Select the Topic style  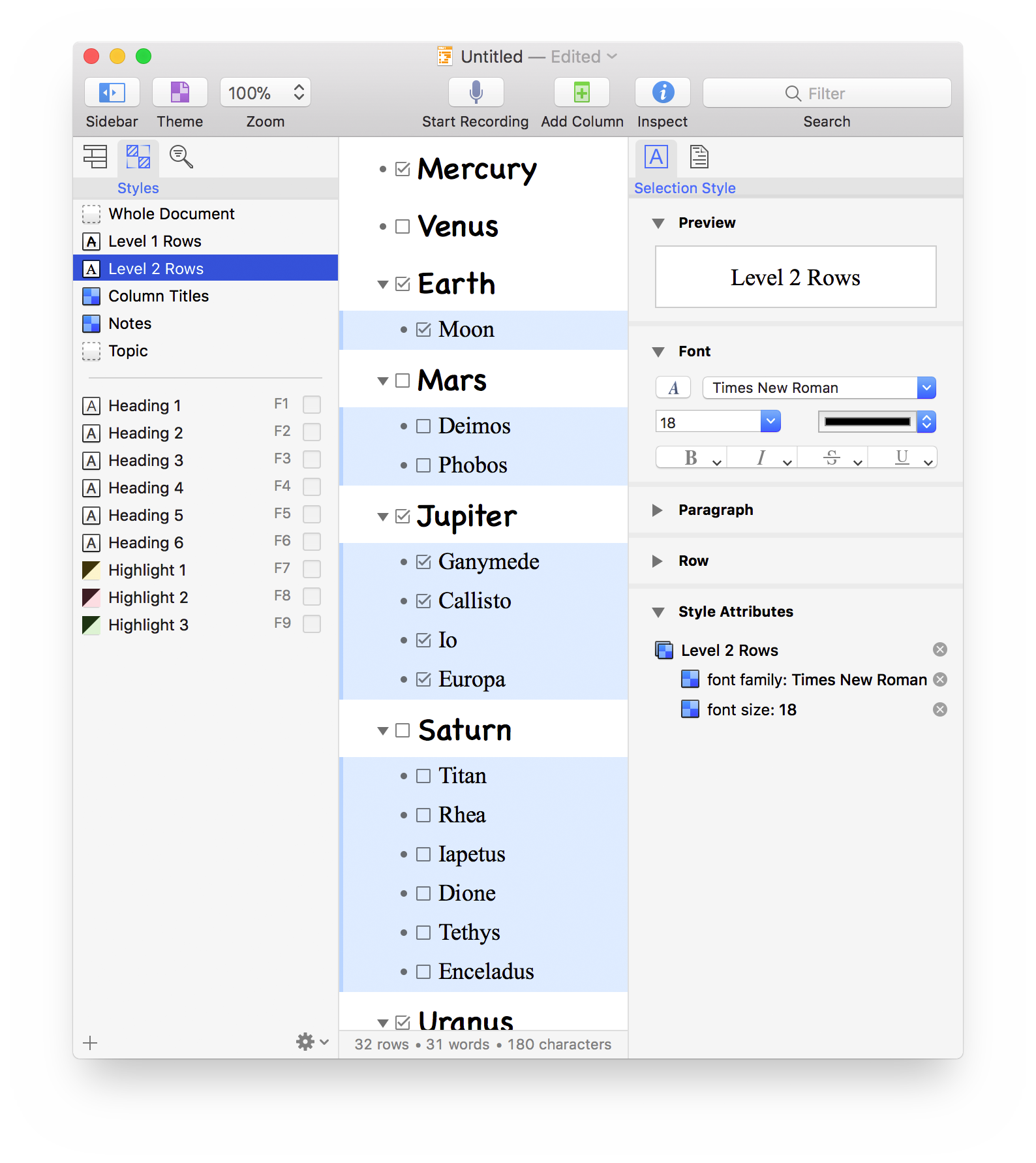point(206,351)
